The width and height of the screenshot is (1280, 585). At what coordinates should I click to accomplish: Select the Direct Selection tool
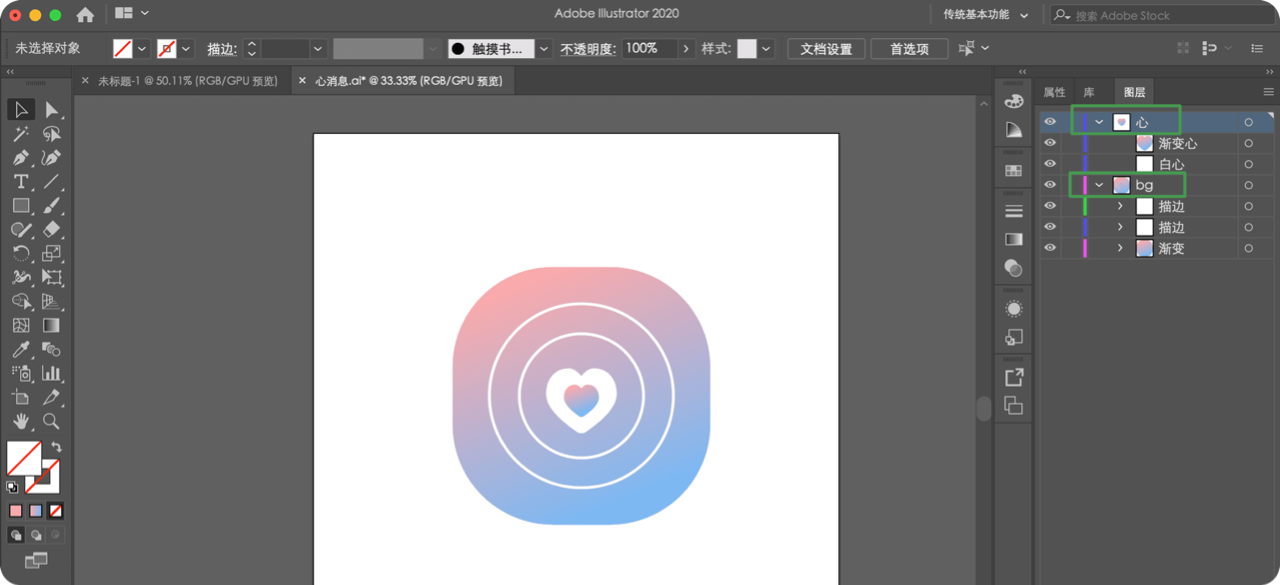point(51,110)
